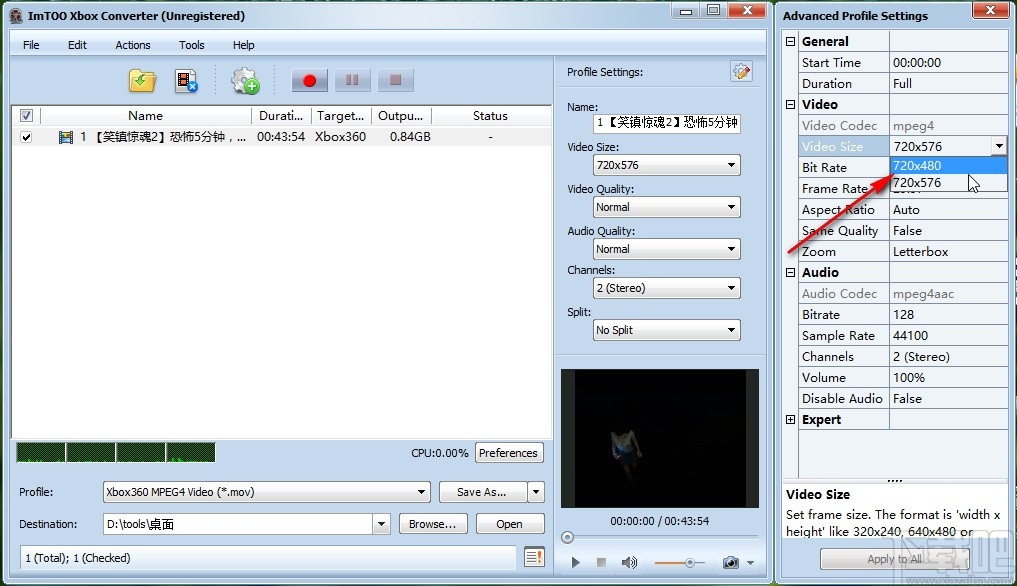Stop the video preview playback
This screenshot has width=1017, height=586.
click(601, 562)
